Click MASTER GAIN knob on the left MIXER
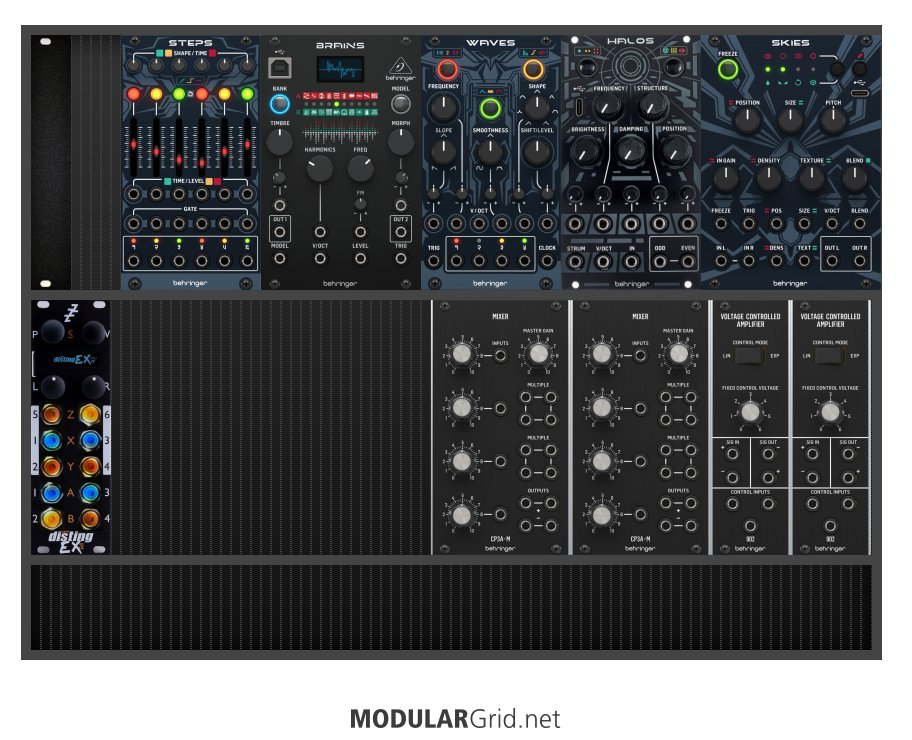 click(x=539, y=353)
